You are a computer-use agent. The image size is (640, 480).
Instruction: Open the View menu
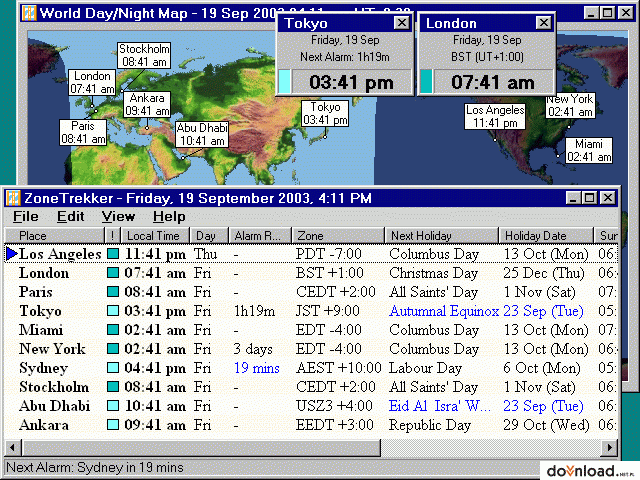[x=118, y=216]
